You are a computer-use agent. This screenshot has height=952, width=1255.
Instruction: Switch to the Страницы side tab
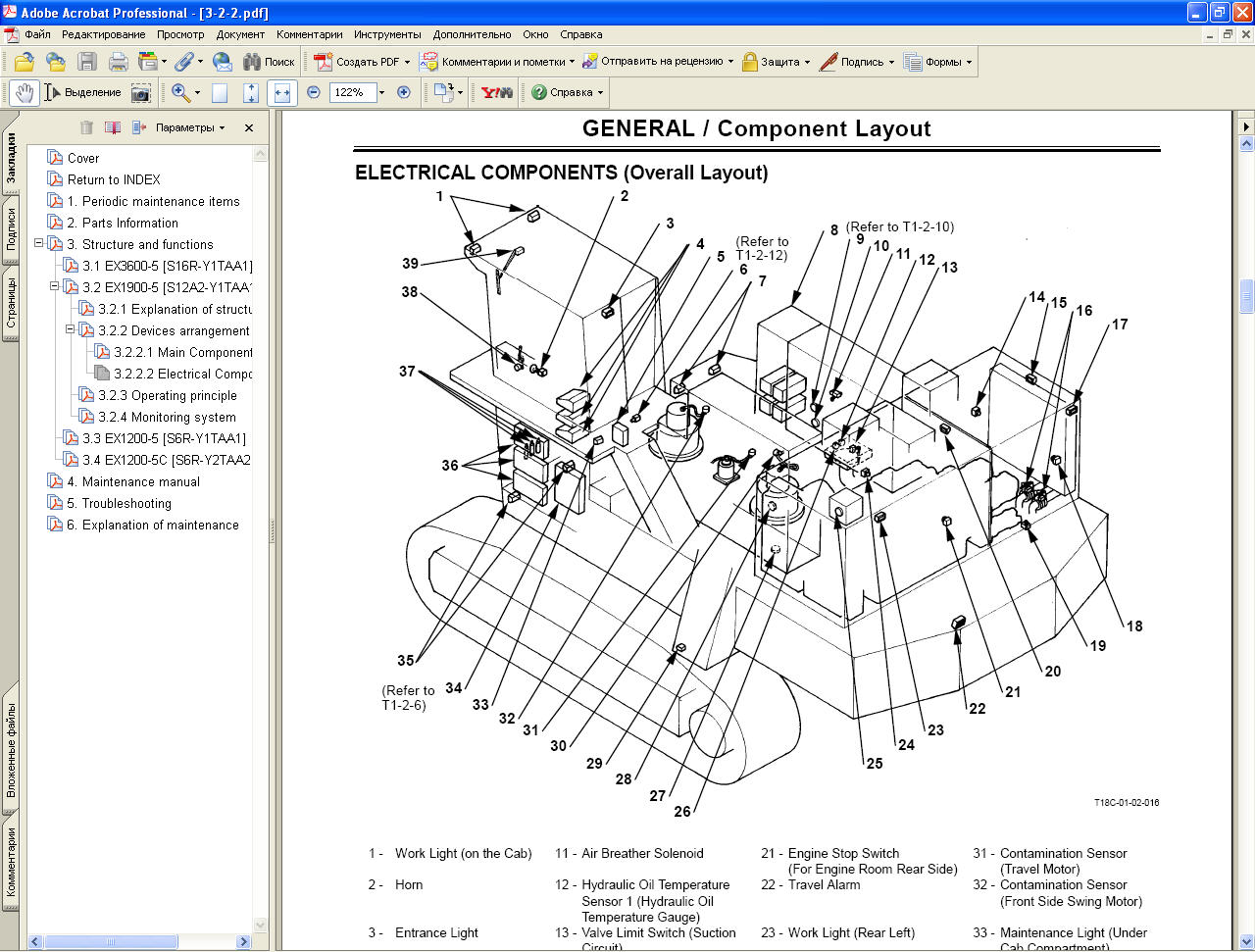(x=11, y=304)
